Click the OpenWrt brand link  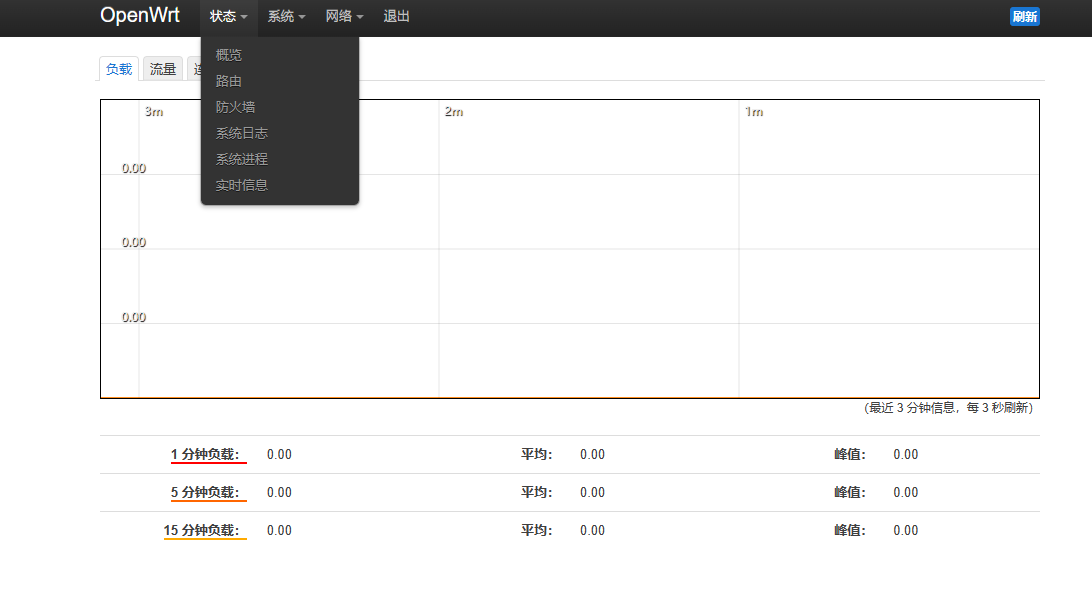coord(140,15)
